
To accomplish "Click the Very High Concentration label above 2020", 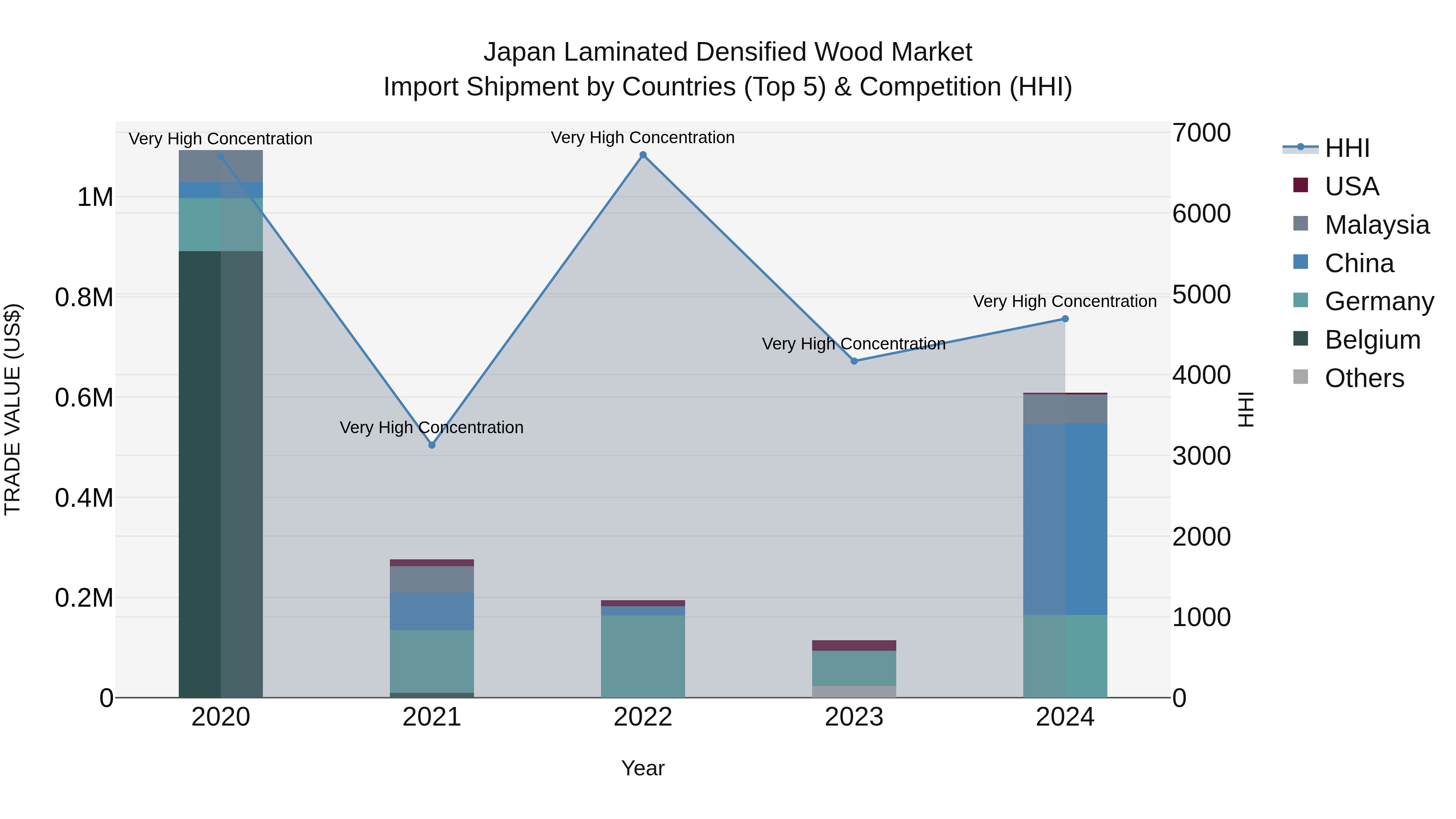I will click(221, 138).
